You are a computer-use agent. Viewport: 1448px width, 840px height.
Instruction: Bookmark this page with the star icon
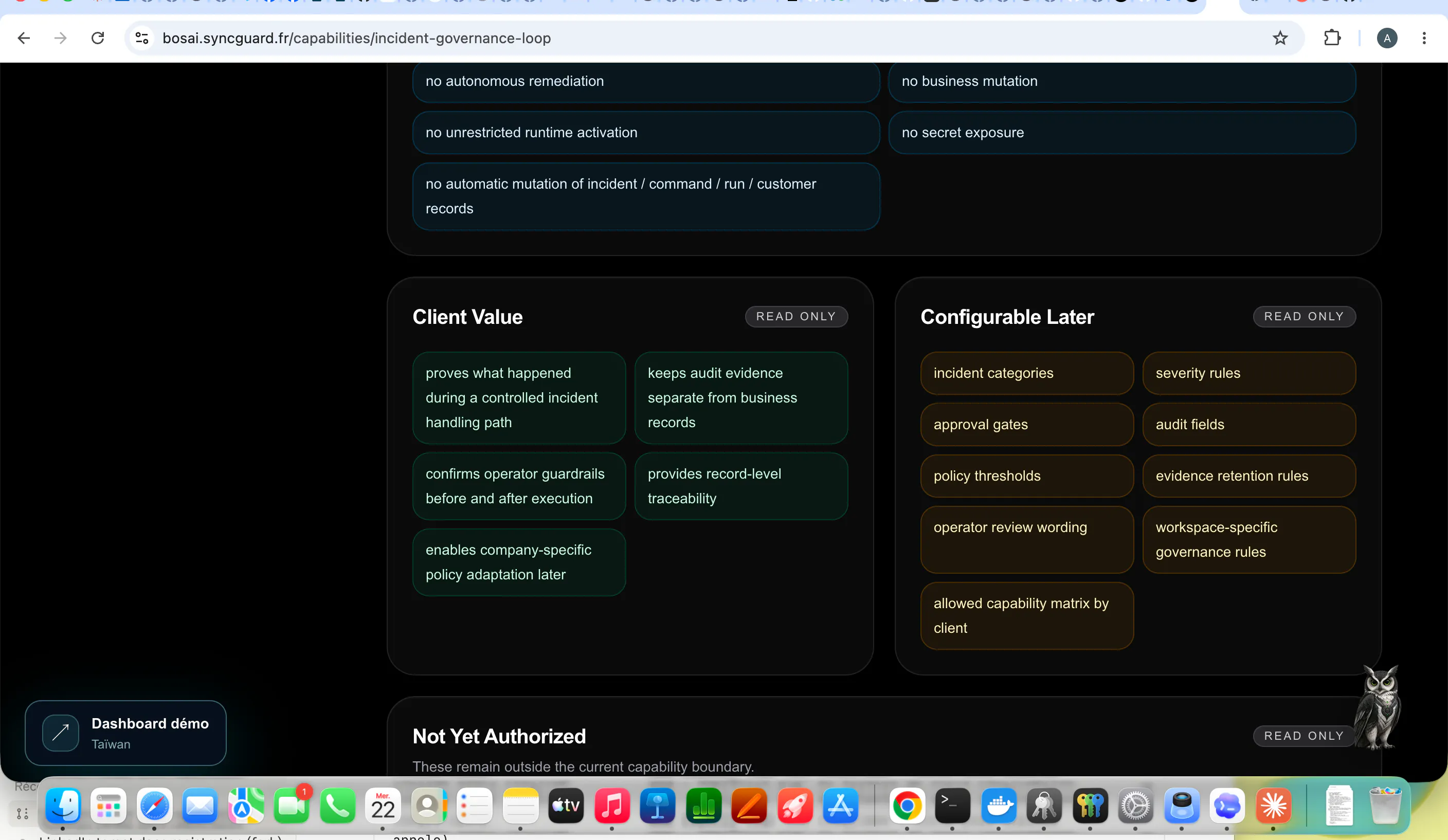1280,38
